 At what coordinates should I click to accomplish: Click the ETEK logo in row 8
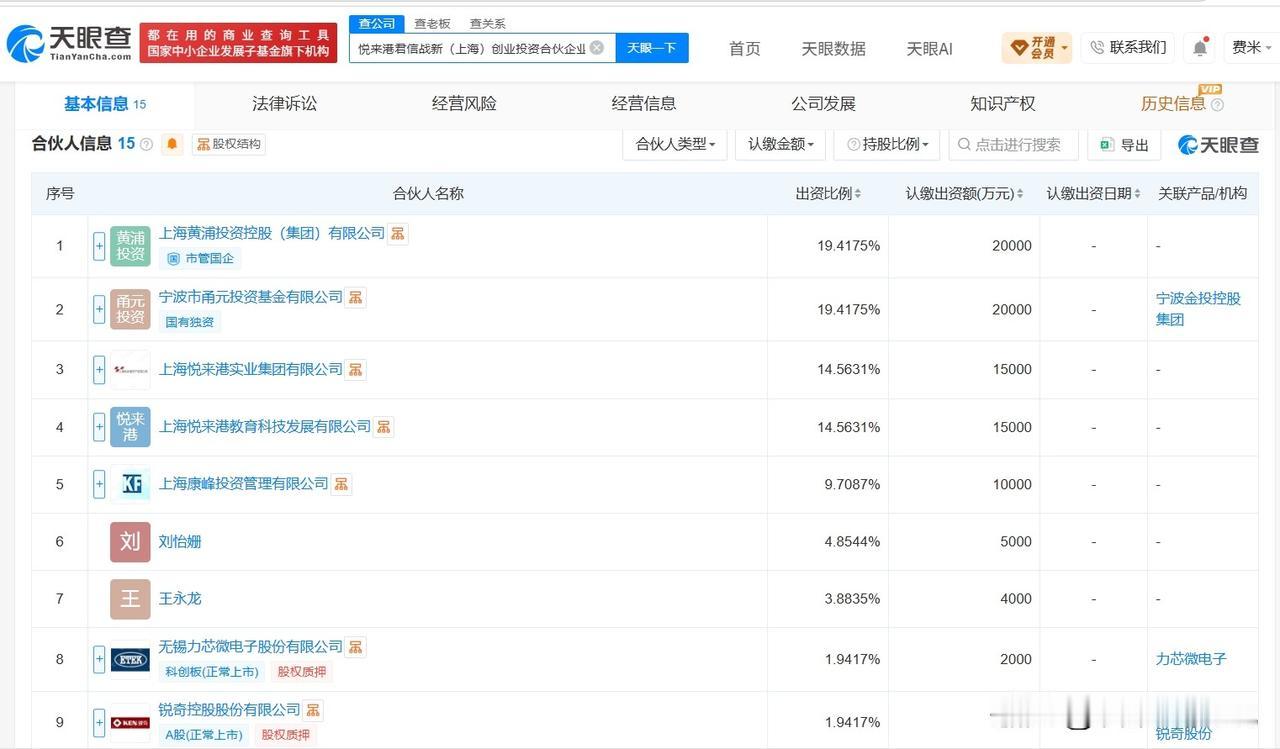pos(130,659)
